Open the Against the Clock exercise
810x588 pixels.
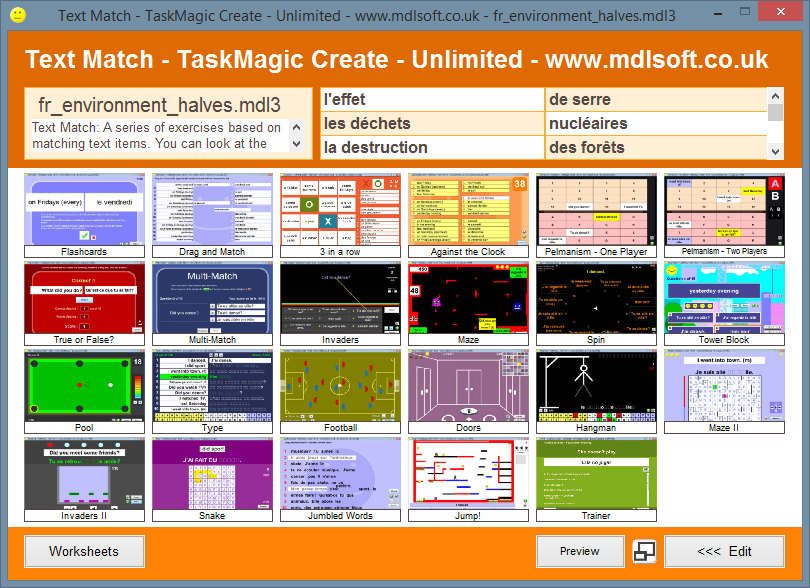469,215
